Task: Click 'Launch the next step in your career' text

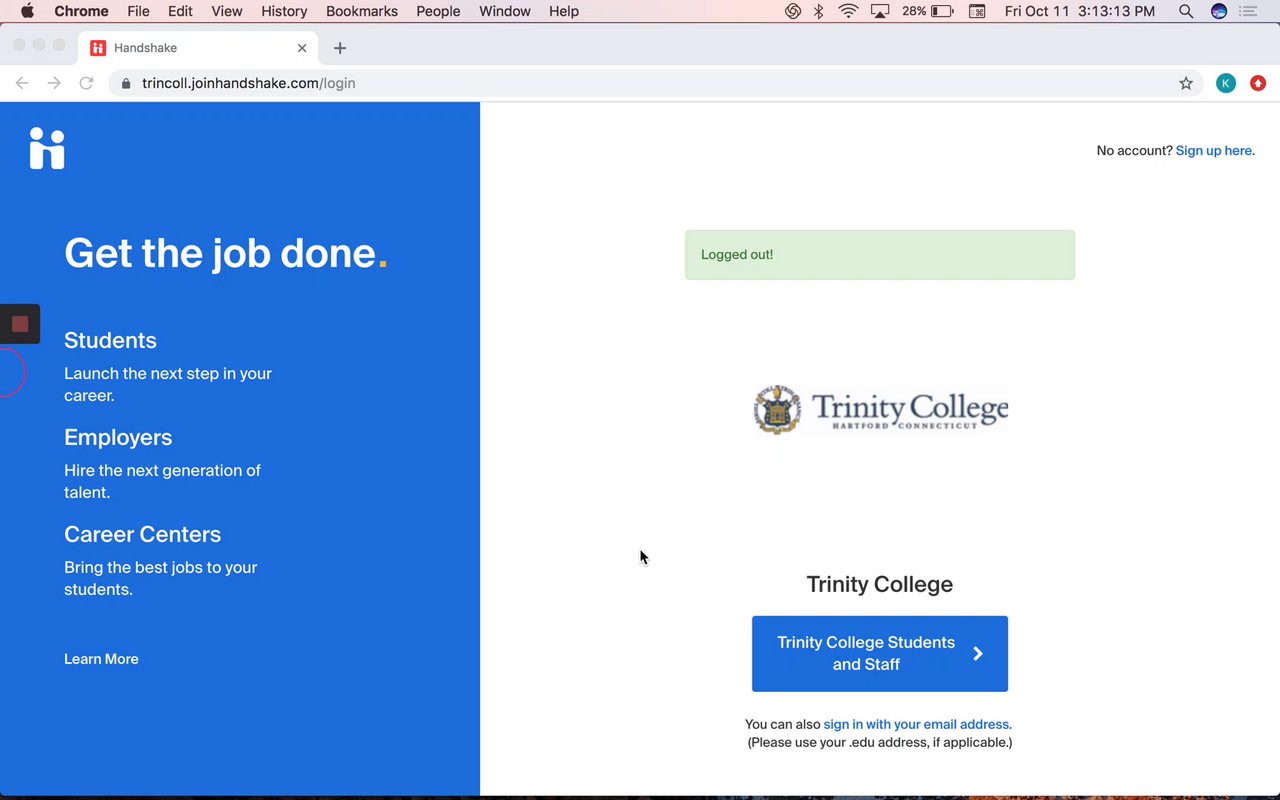Action: click(168, 384)
